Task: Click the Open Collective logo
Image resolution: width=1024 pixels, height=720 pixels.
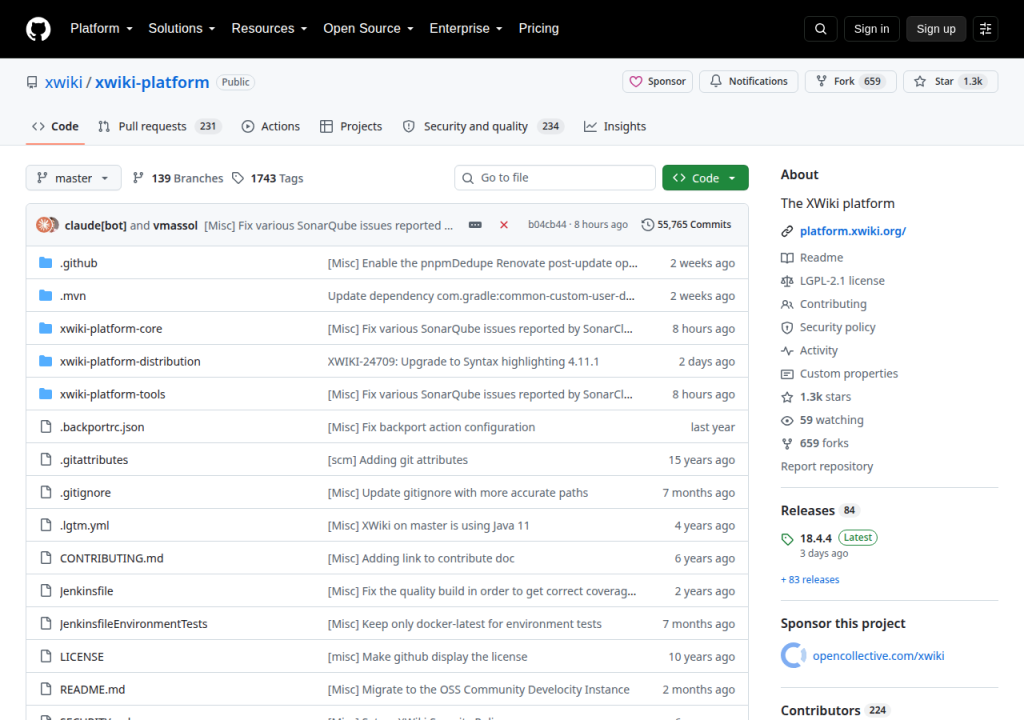Action: (x=793, y=655)
